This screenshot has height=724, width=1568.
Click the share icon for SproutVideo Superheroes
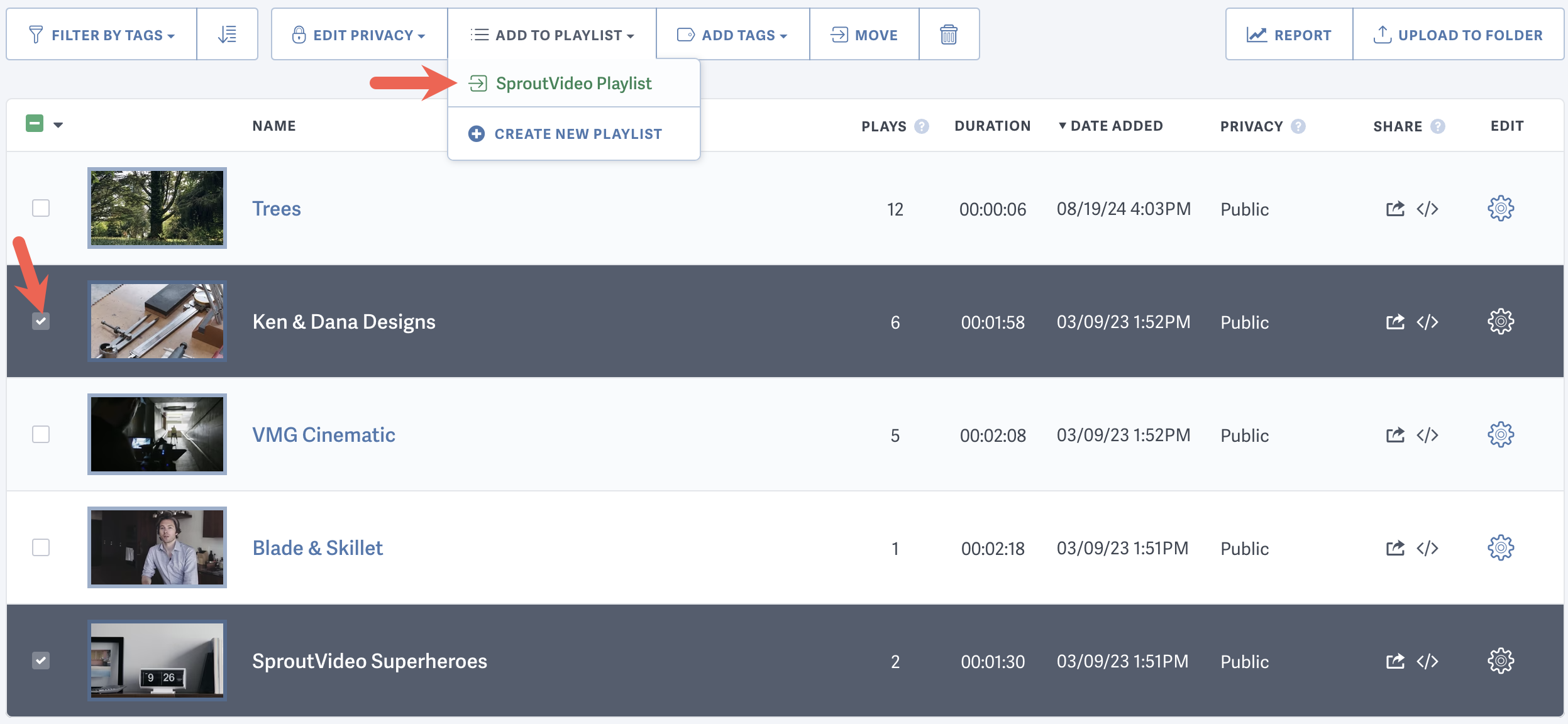(x=1396, y=661)
